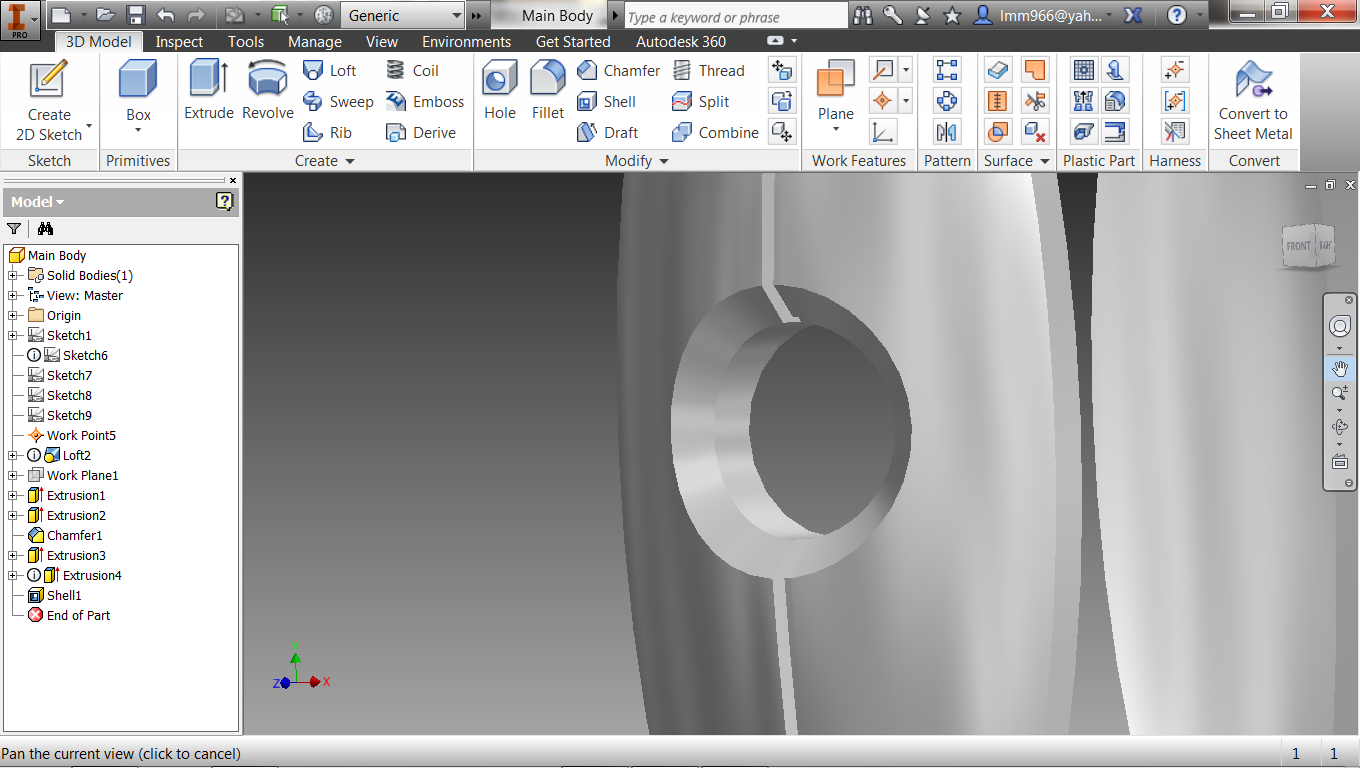Open the Generic material dropdown
Viewport: 1360px width, 768px height.
tap(456, 15)
